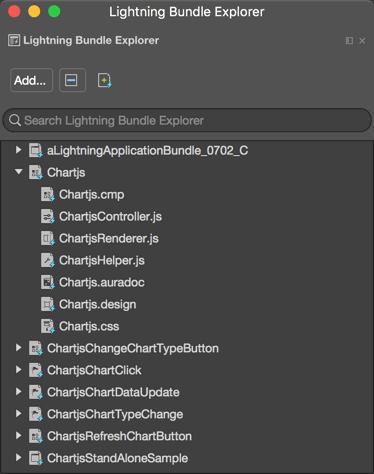Screen dimensions: 374x474
Task: Expand the ChartjsRefreshChartButton node
Action: coord(19,436)
